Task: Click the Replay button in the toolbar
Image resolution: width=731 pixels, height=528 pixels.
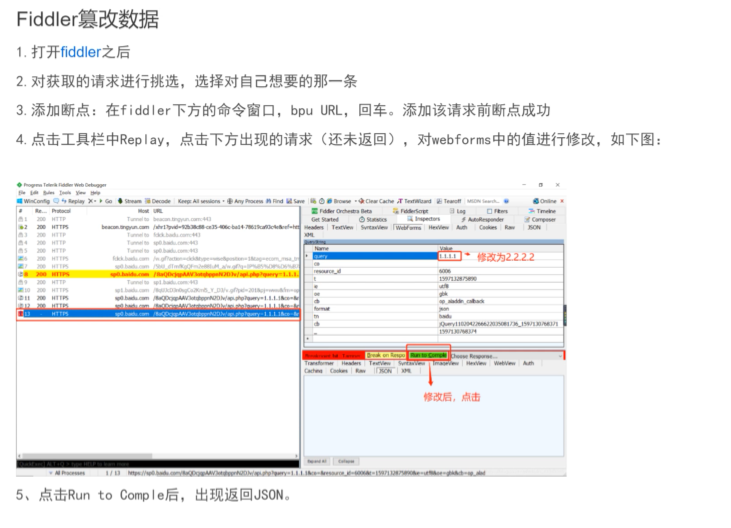Action: [x=73, y=201]
